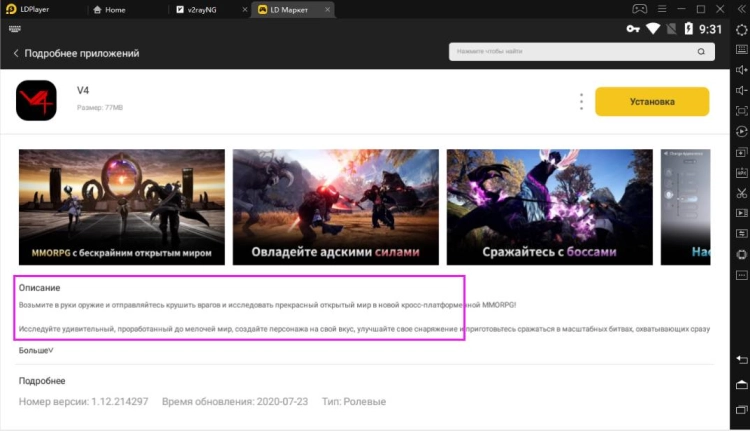Viewport: 750px width, 431px height.
Task: Open multi-instance manager sidebar icon
Action: coord(741,152)
